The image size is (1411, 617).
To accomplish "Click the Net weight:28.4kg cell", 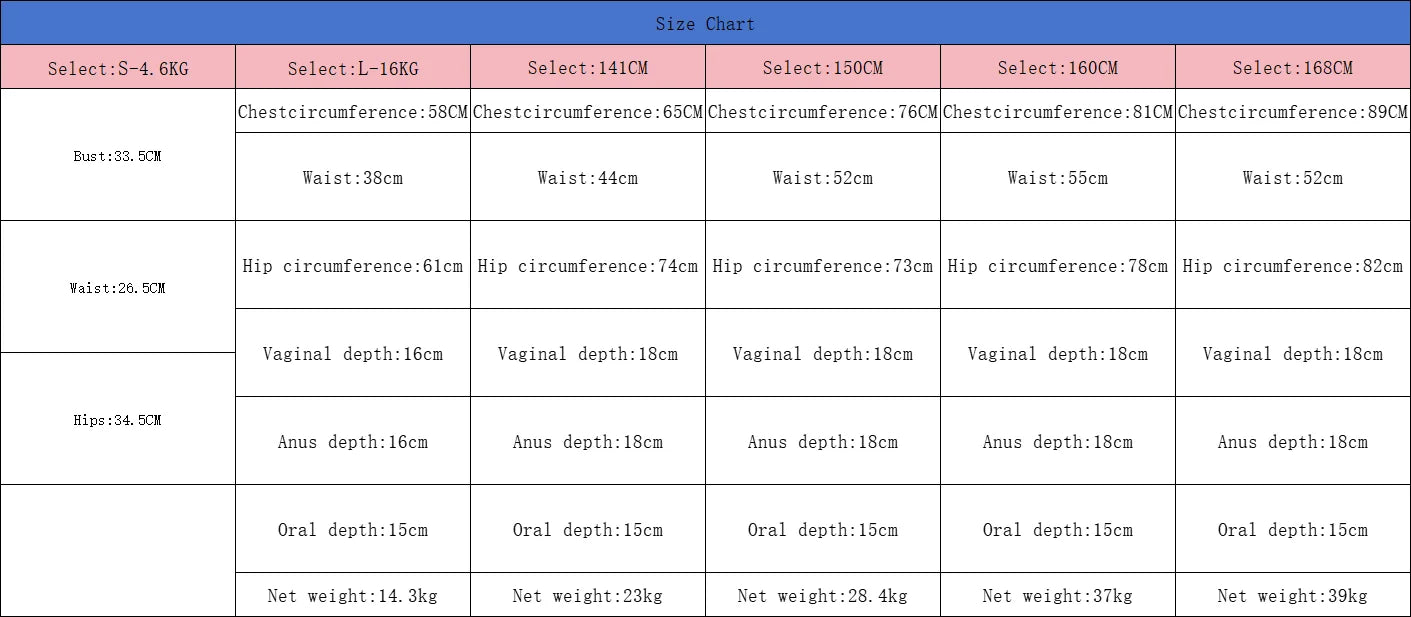I will [823, 596].
